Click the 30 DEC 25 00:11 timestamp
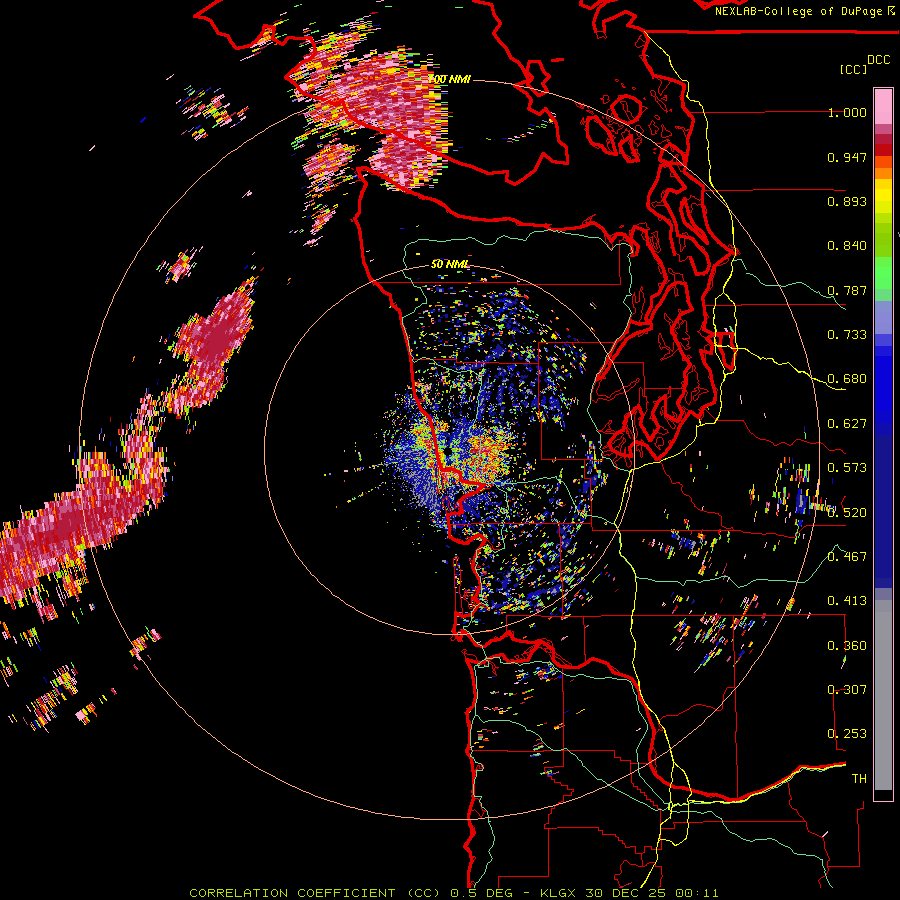This screenshot has width=900, height=900. point(652,893)
